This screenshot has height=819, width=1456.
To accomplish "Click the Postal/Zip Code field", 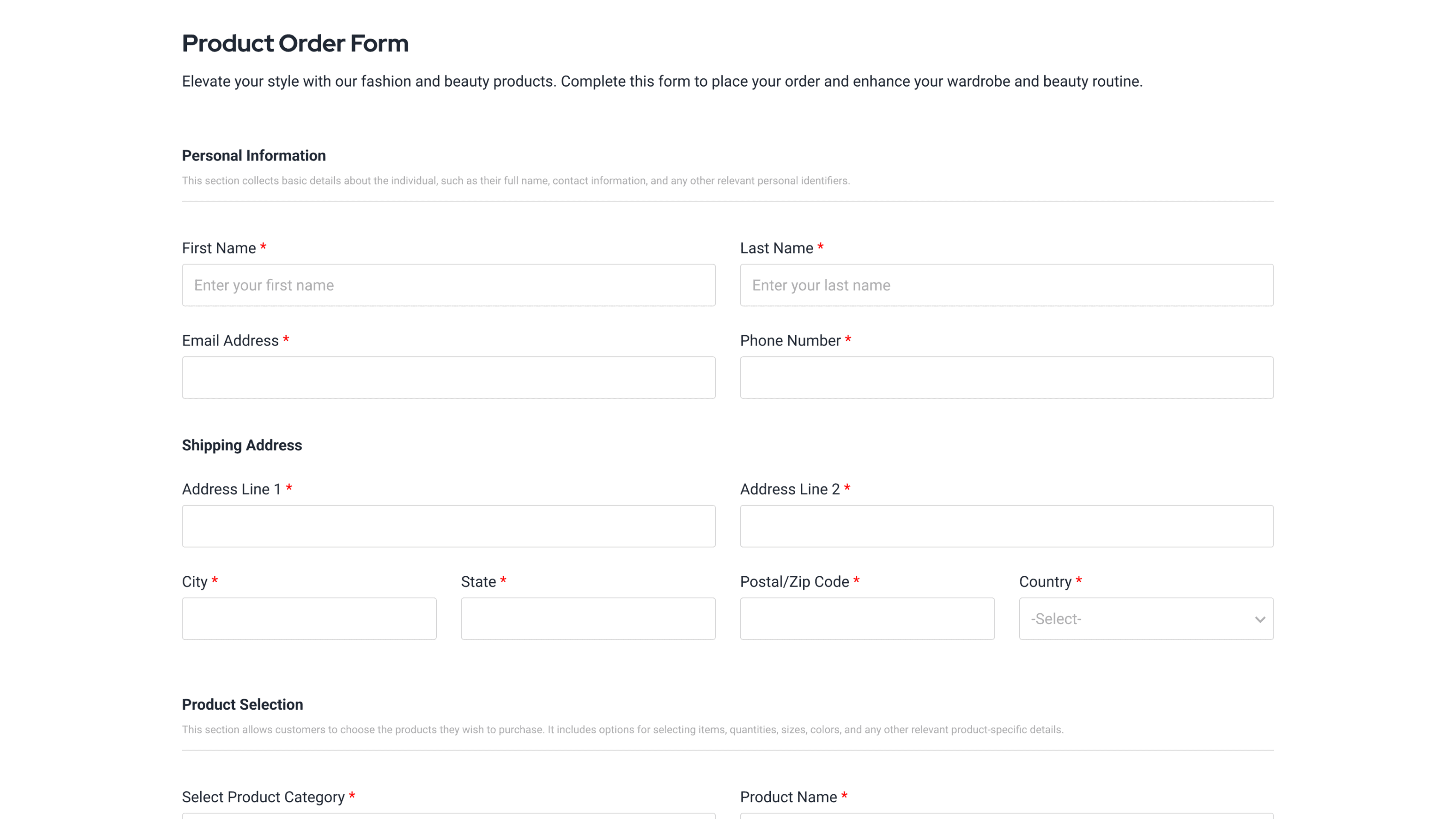I will point(866,619).
